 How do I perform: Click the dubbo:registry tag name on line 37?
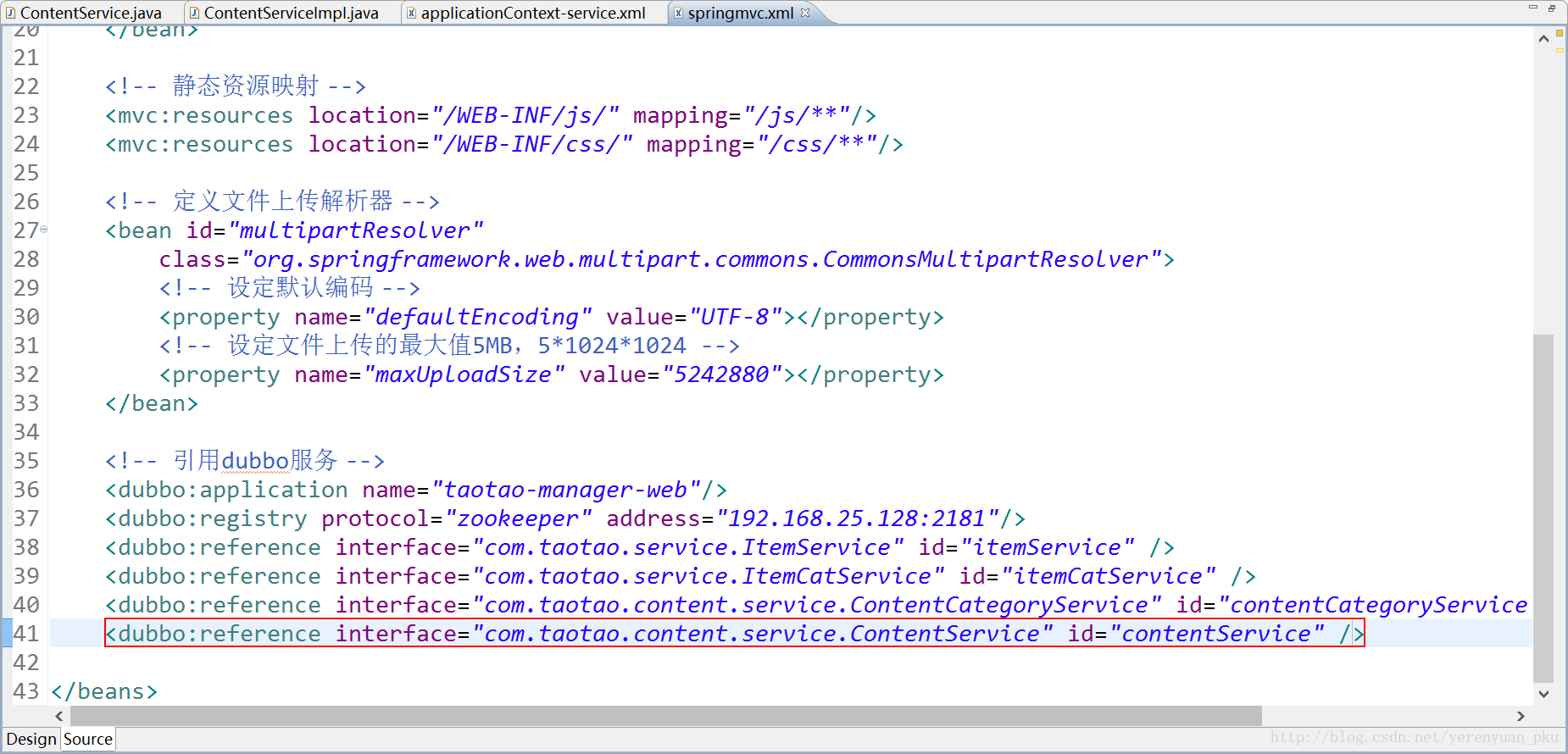(x=212, y=518)
